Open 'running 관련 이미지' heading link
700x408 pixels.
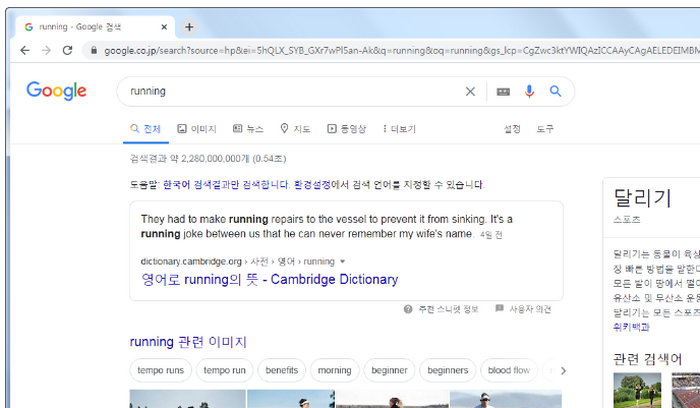(x=188, y=342)
